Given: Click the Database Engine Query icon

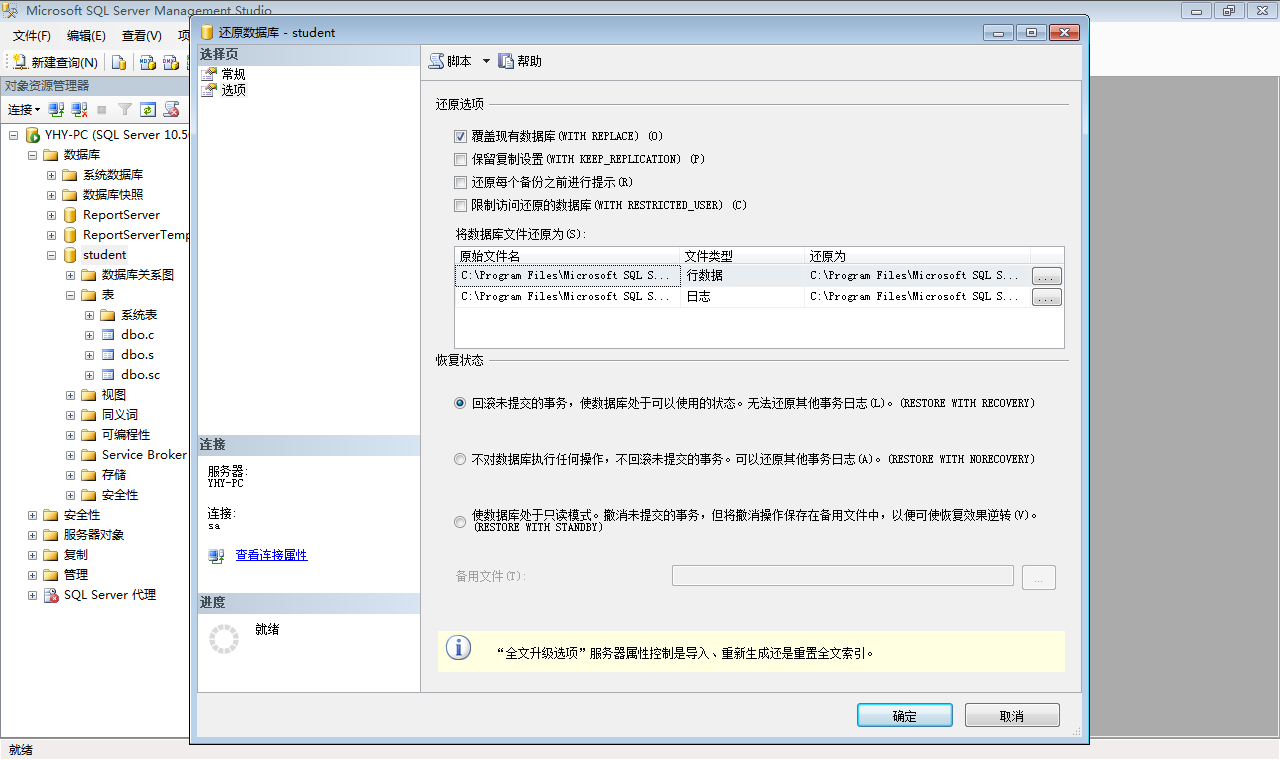Looking at the screenshot, I should coord(119,62).
